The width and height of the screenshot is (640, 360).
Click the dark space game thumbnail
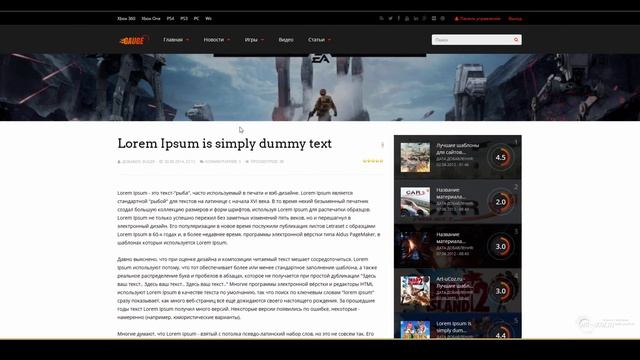point(415,246)
